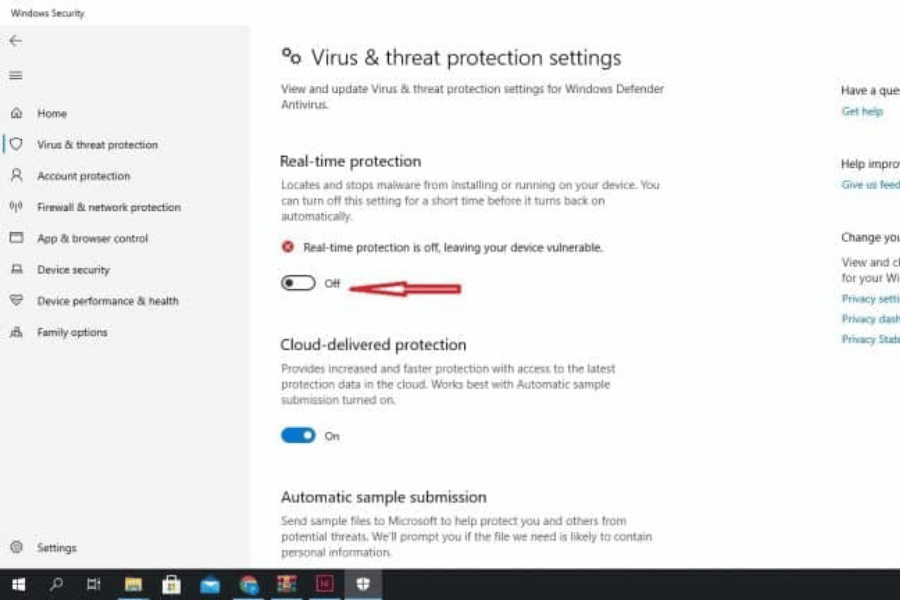The image size is (900, 600).
Task: Click the taskbar search magnifier icon
Action: (56, 585)
